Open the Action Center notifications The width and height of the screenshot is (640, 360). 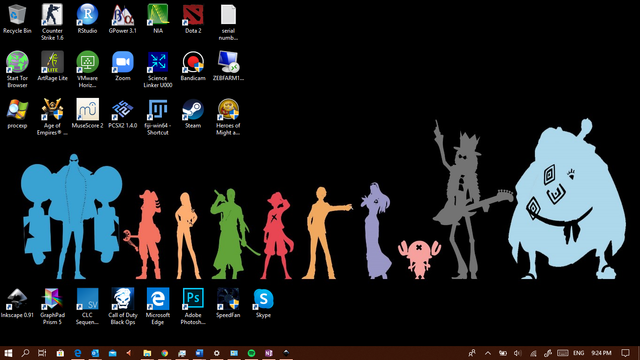coord(625,353)
